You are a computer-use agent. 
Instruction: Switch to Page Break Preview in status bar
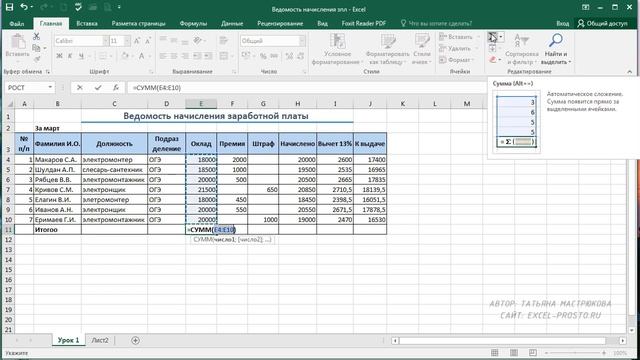pos(533,352)
